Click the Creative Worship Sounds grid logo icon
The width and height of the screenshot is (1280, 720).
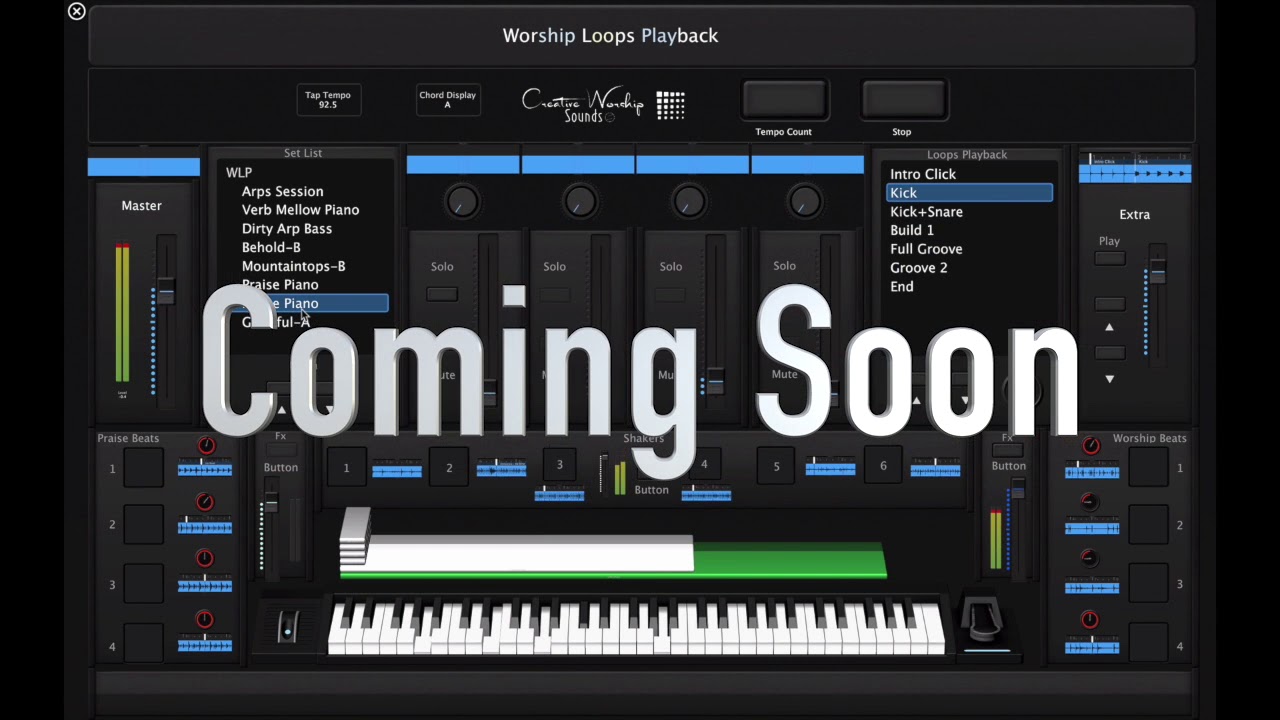671,105
